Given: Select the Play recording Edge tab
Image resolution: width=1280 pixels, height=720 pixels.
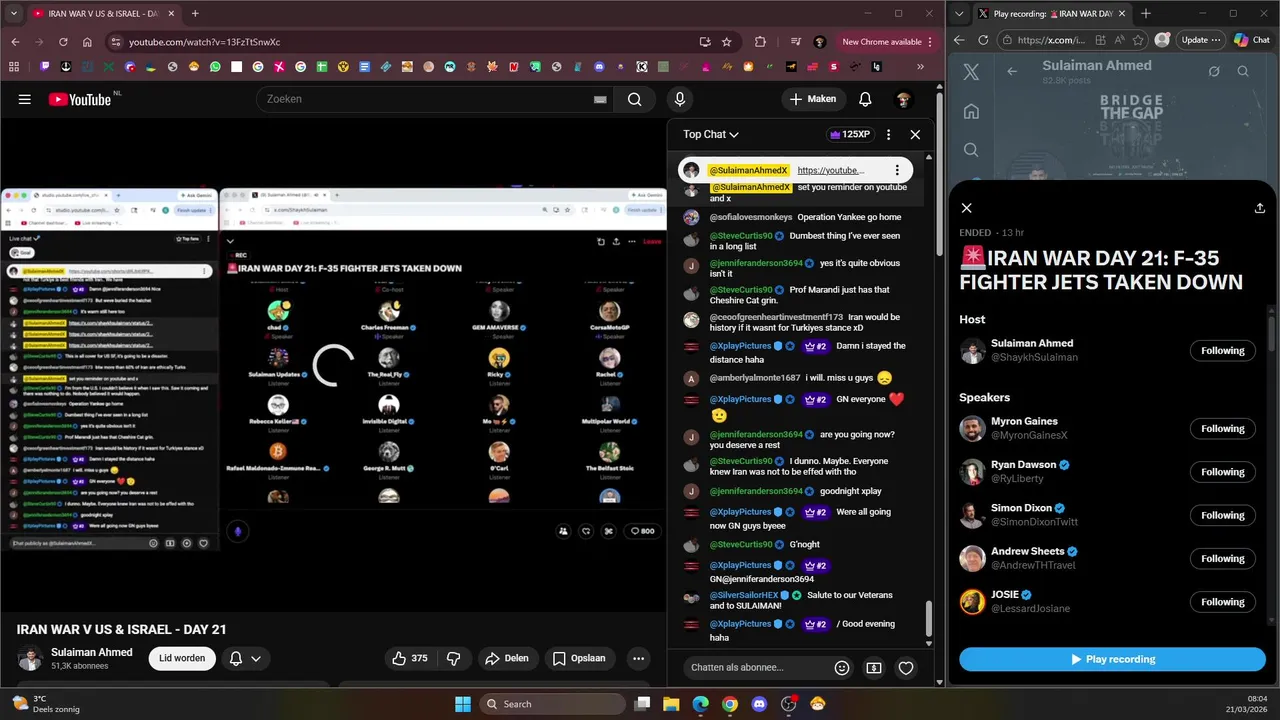Looking at the screenshot, I should pyautogui.click(x=1052, y=14).
